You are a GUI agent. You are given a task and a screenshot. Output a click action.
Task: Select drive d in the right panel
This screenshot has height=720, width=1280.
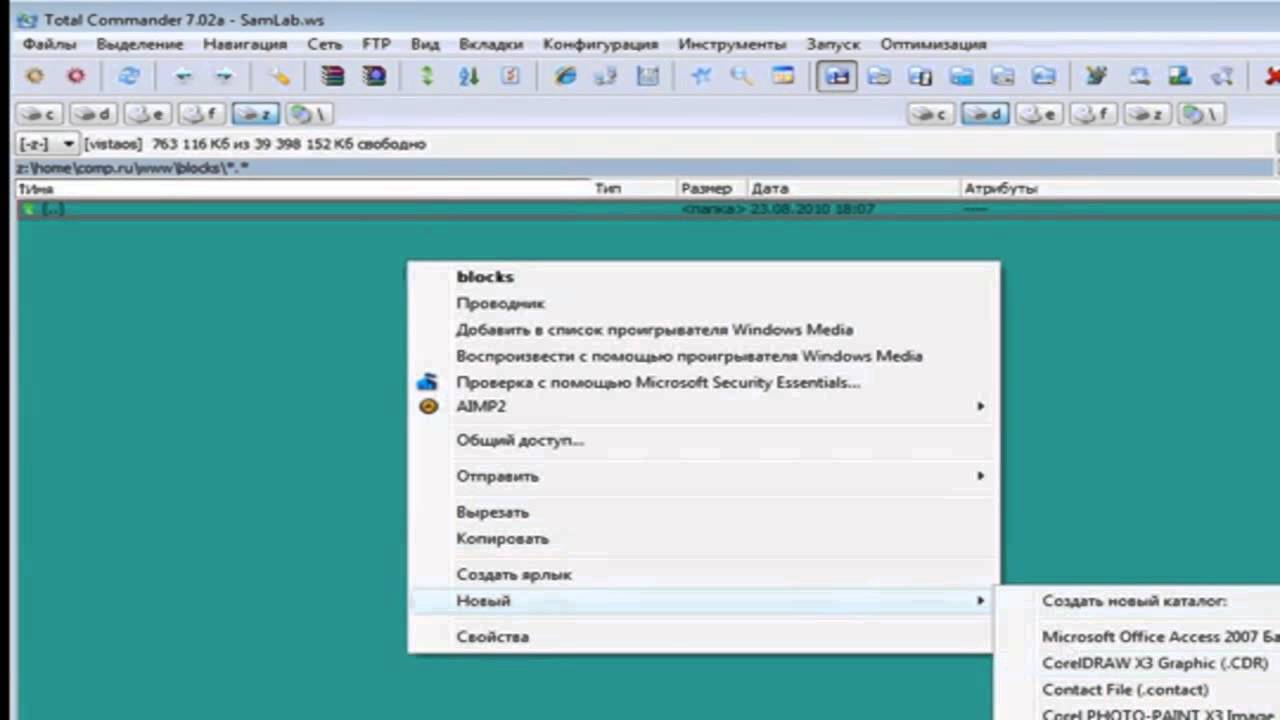pos(985,114)
